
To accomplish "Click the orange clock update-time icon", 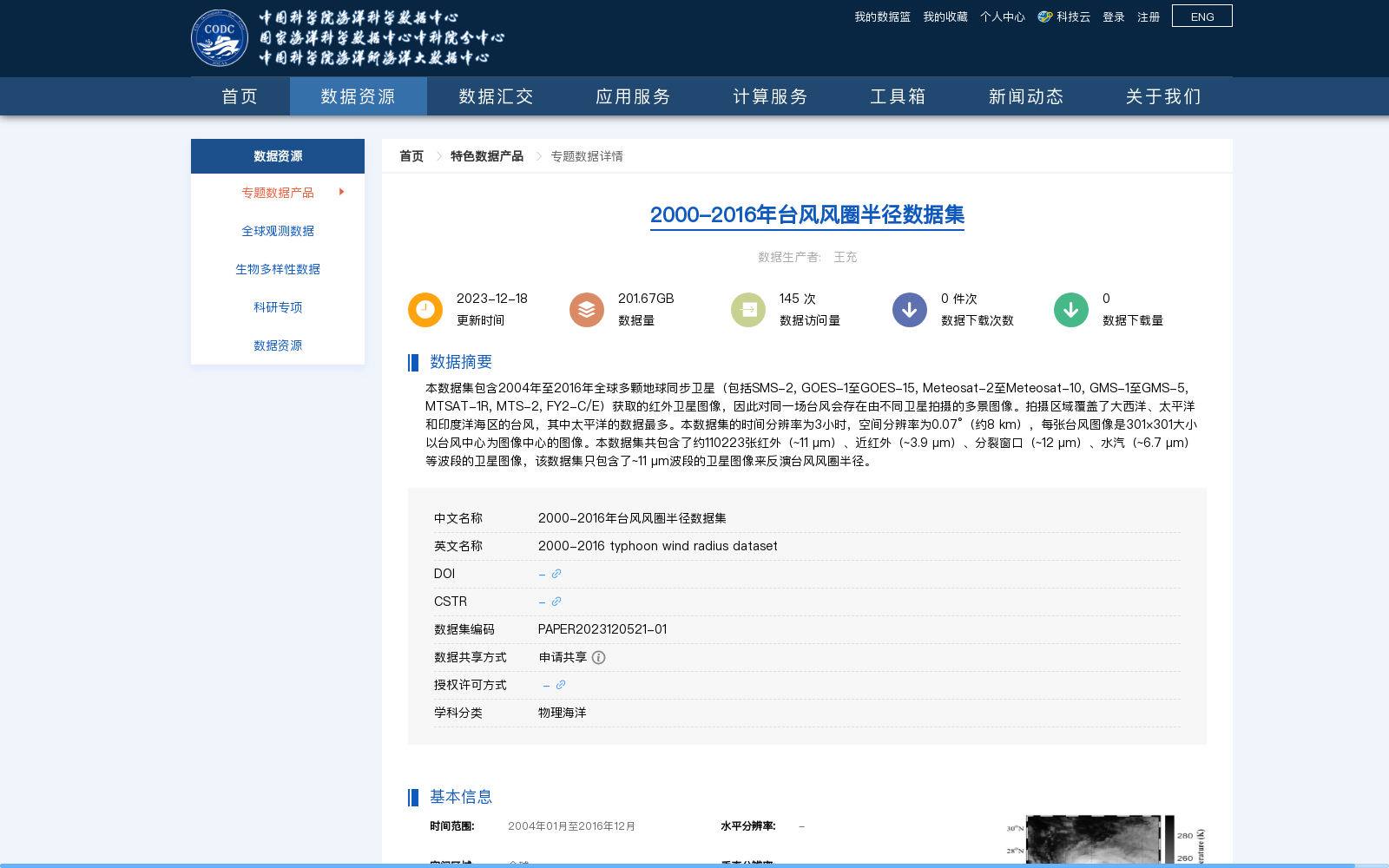I will 425,310.
